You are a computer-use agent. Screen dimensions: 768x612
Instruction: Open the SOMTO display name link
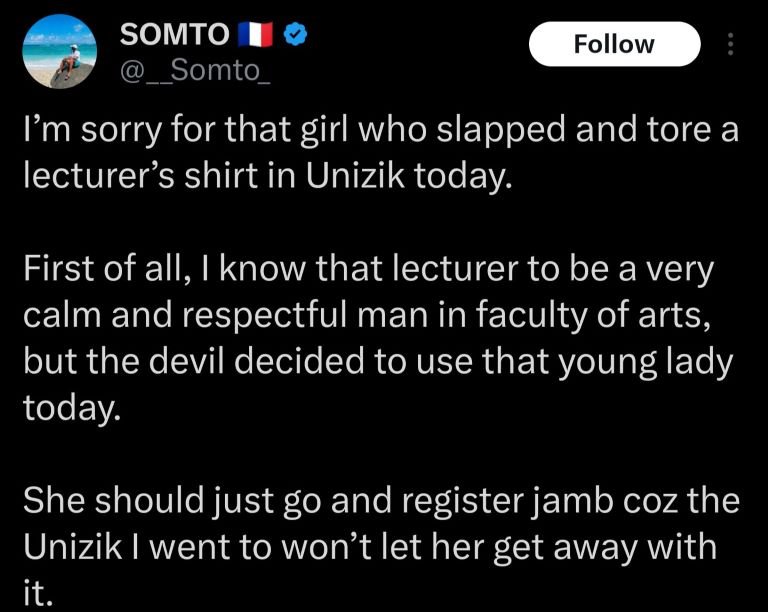174,34
